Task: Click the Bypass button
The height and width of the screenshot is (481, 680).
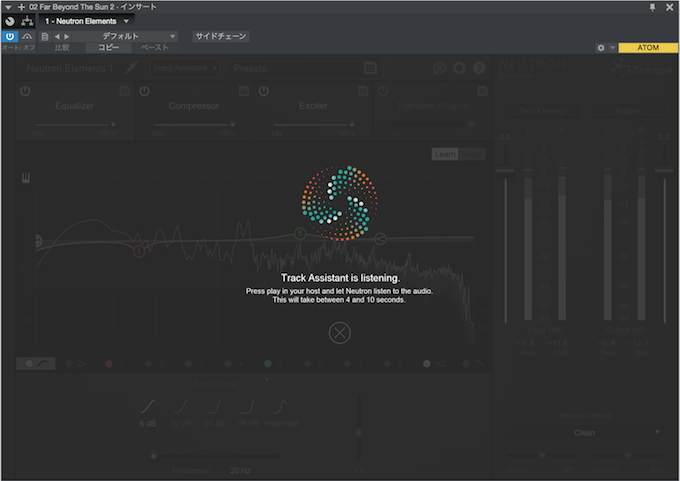Action: [x=628, y=111]
